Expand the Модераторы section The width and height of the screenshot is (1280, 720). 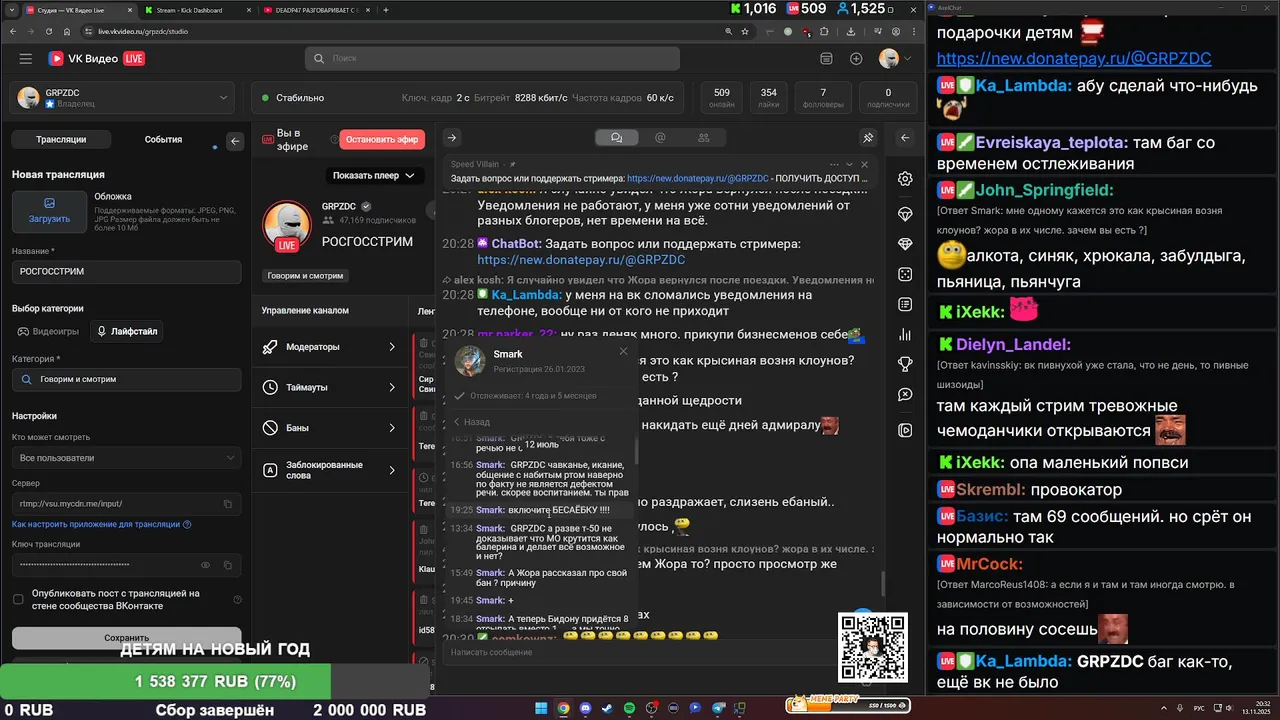[329, 347]
